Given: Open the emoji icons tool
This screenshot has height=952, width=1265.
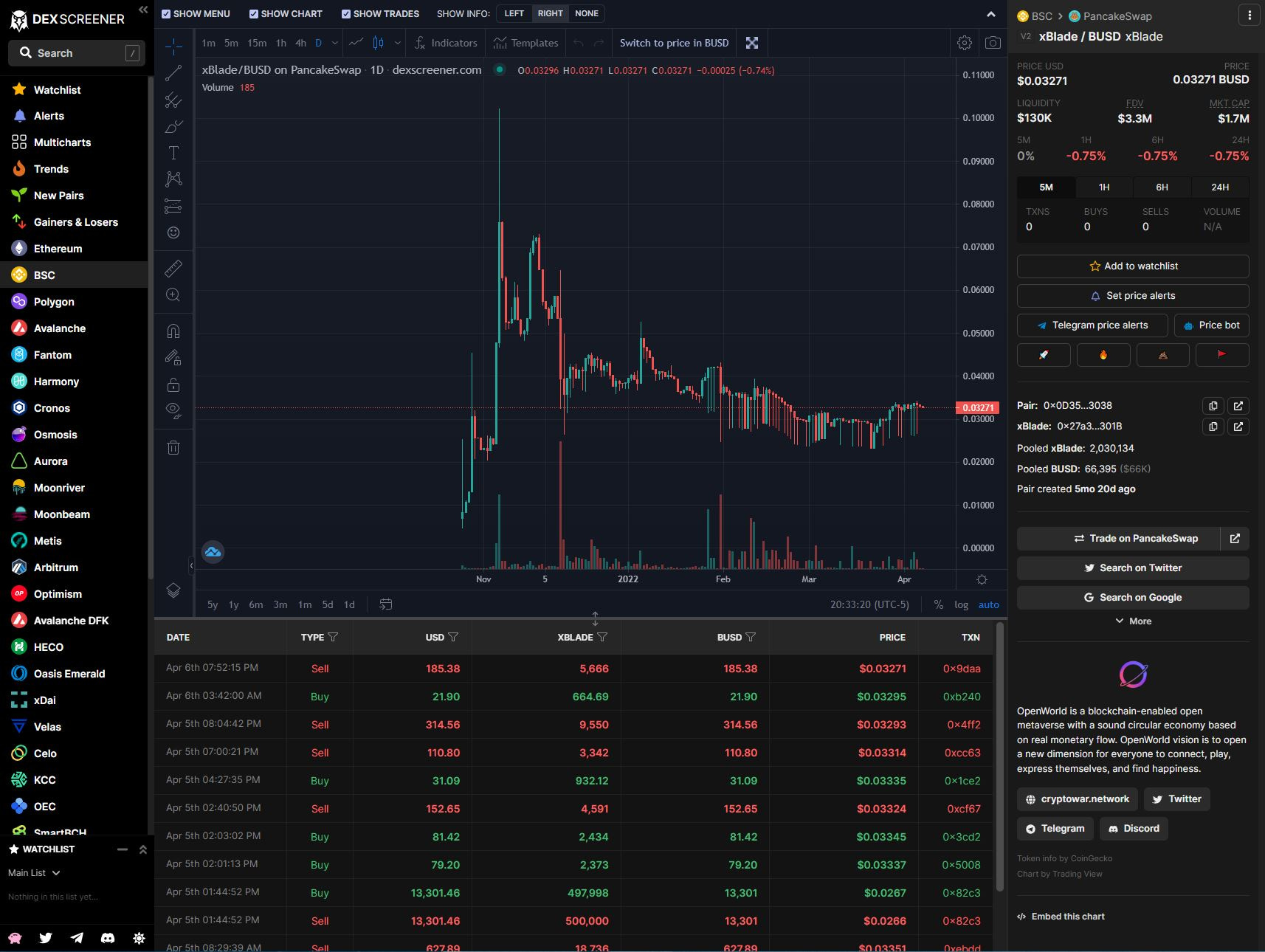Looking at the screenshot, I should click(173, 232).
